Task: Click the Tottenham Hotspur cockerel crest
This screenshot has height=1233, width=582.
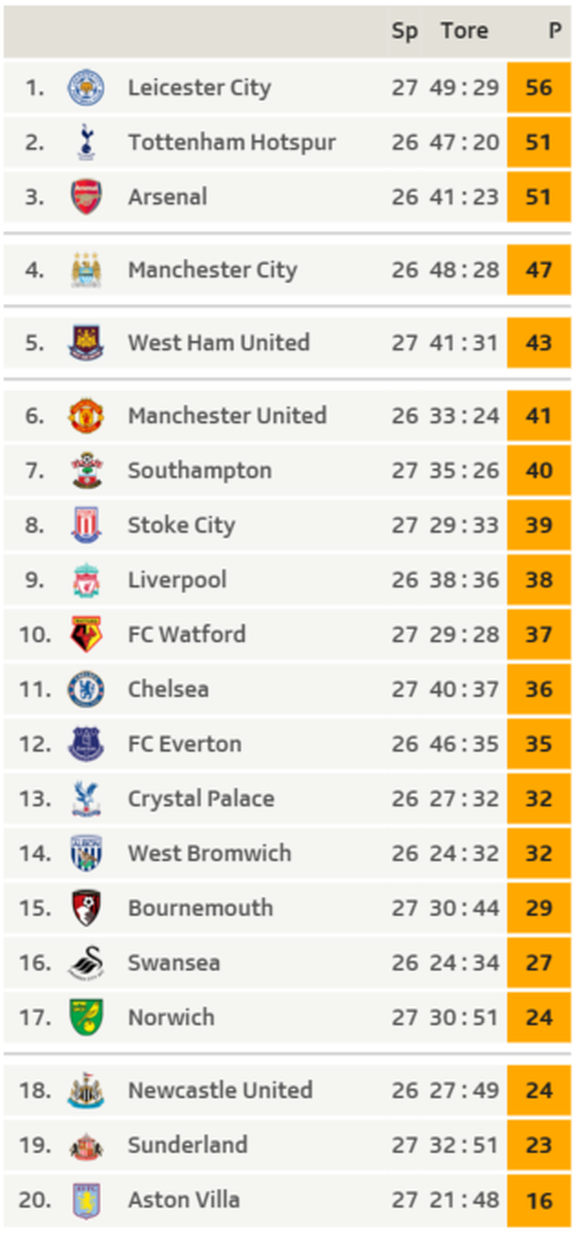Action: [86, 142]
